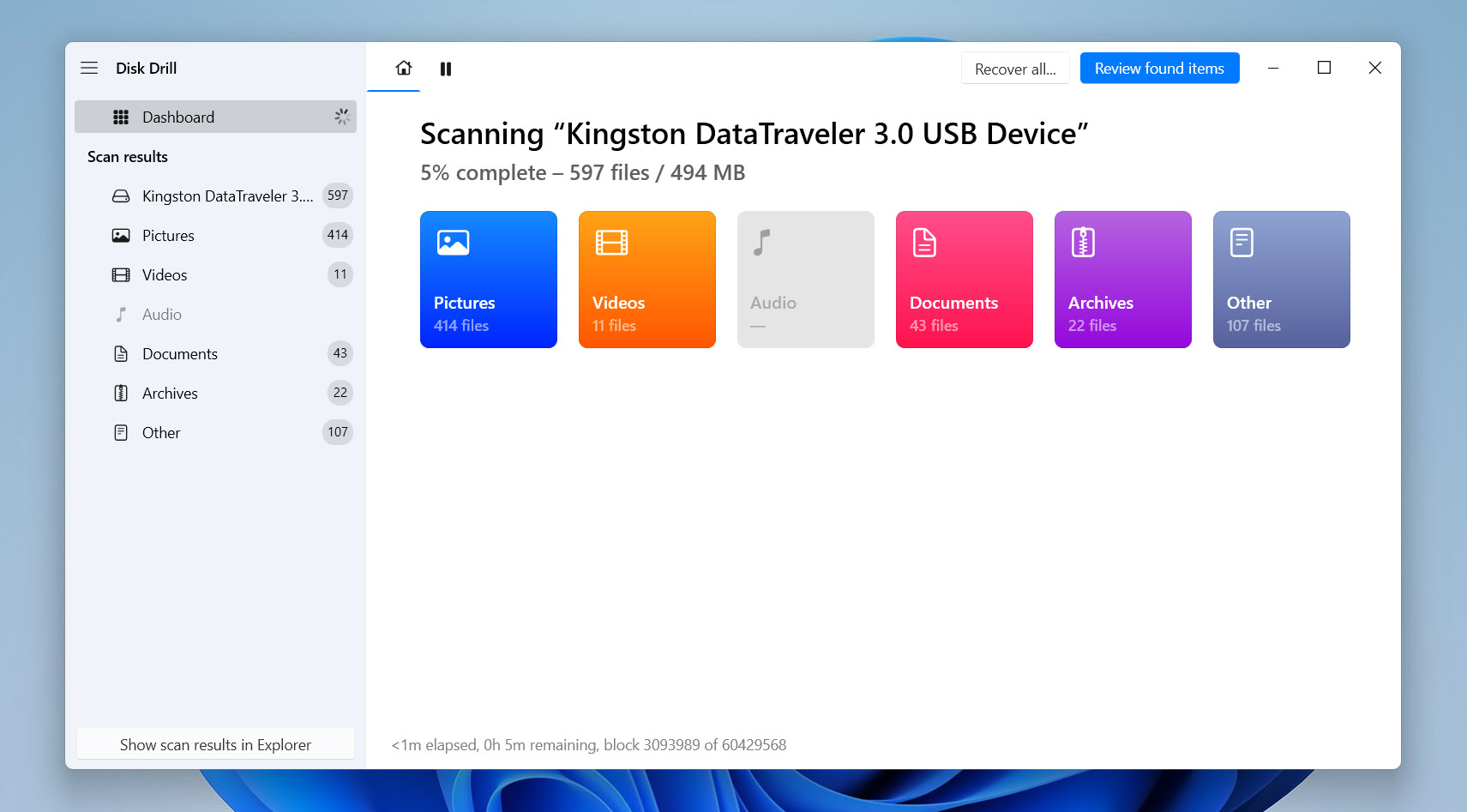1467x812 pixels.
Task: Click Show scan results in Explorer
Action: [x=215, y=744]
